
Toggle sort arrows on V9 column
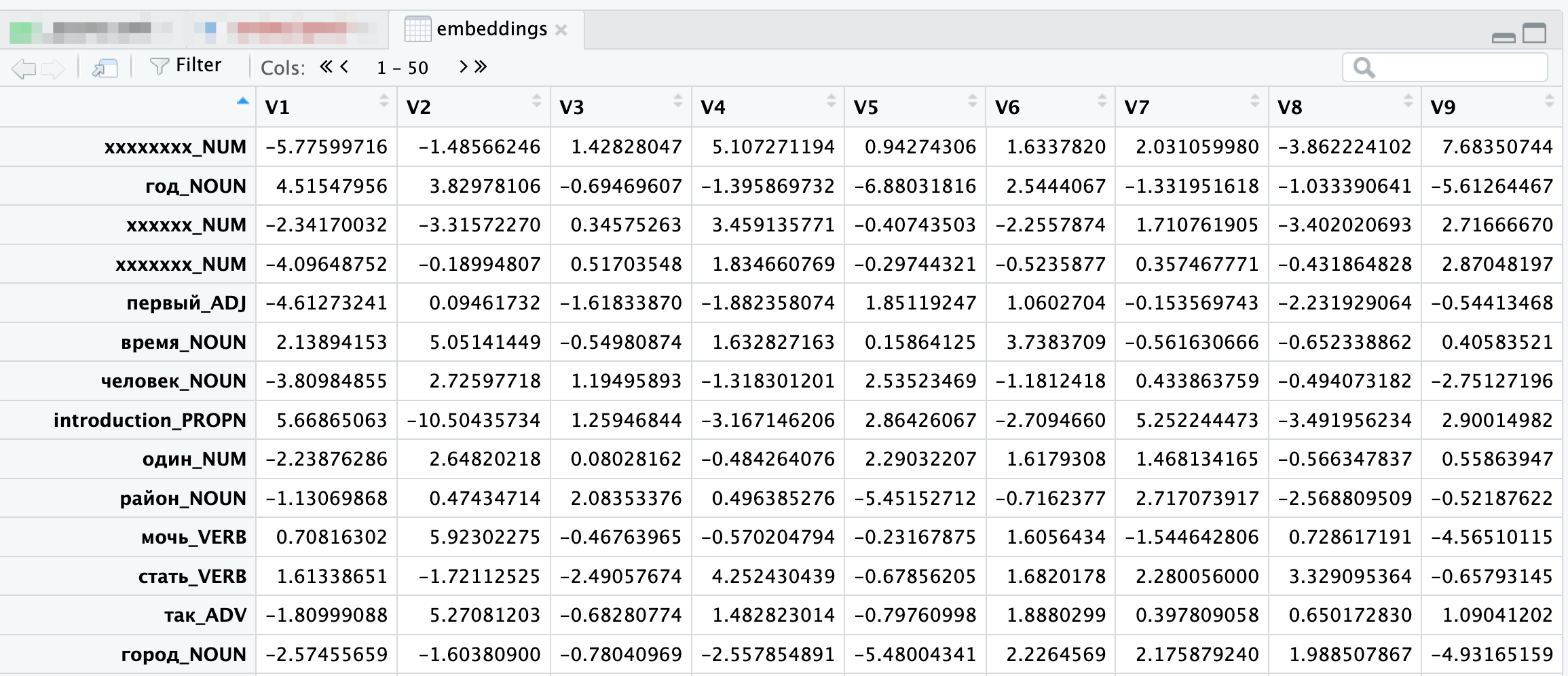1549,102
